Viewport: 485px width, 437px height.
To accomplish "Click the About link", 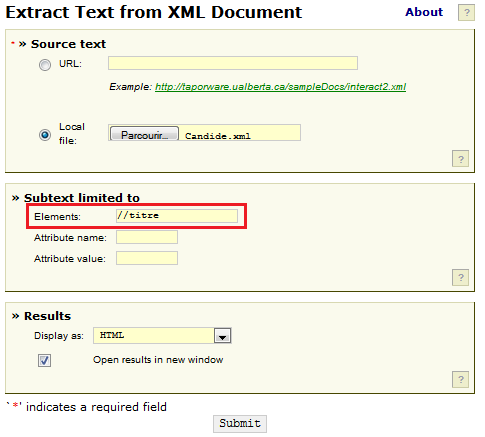I will [424, 12].
